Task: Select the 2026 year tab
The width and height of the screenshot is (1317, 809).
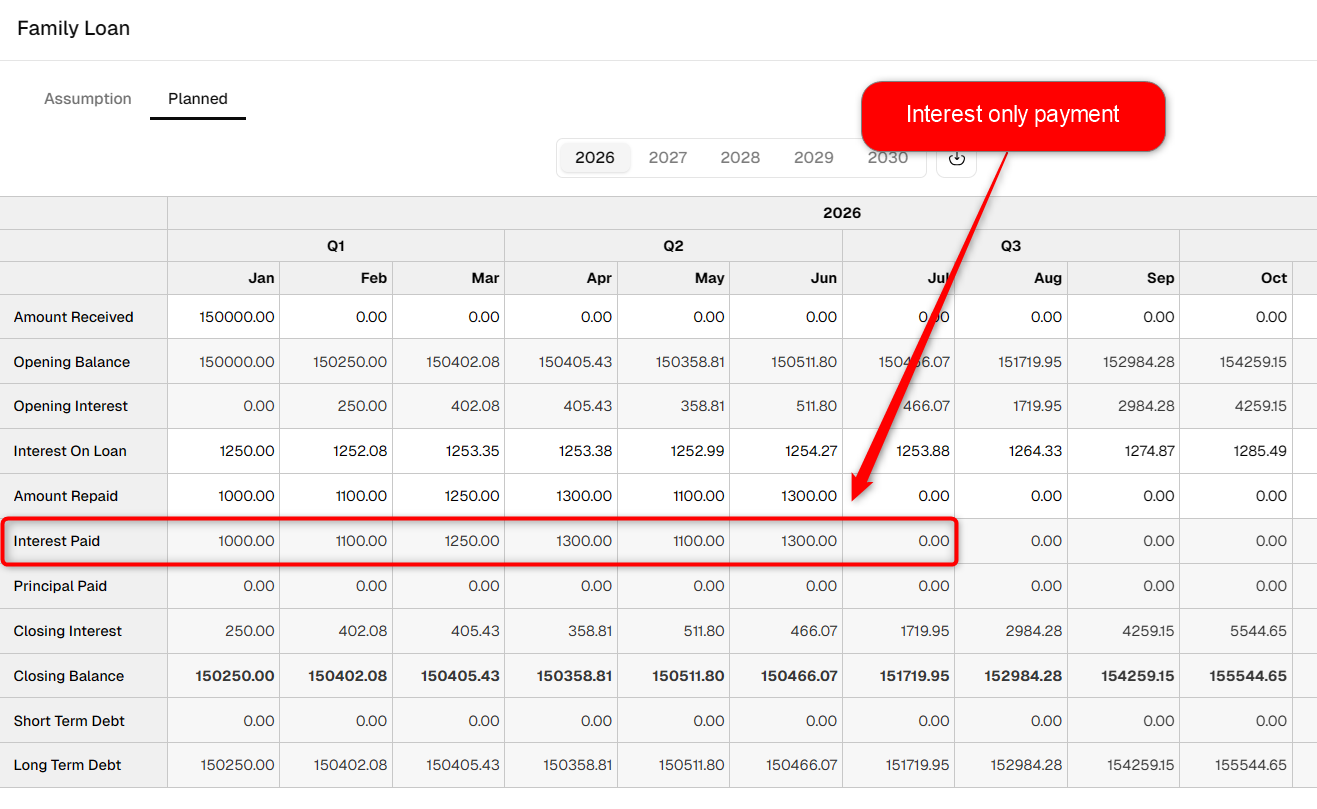Action: [595, 158]
